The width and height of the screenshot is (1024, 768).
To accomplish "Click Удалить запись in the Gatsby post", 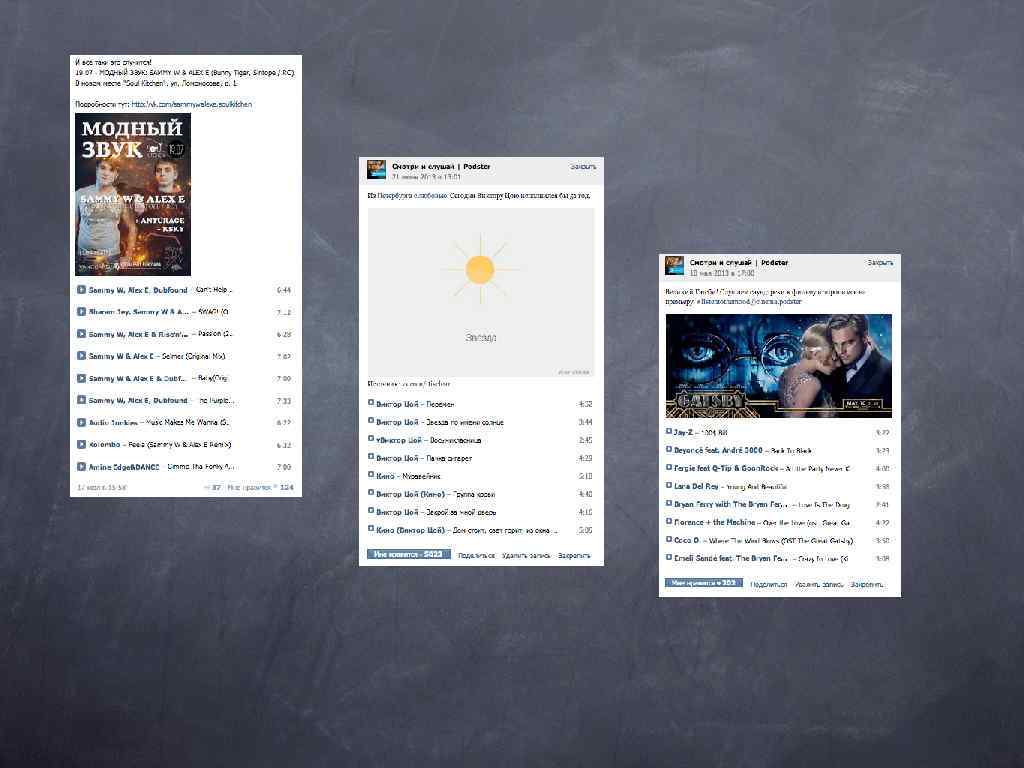I will coord(819,584).
